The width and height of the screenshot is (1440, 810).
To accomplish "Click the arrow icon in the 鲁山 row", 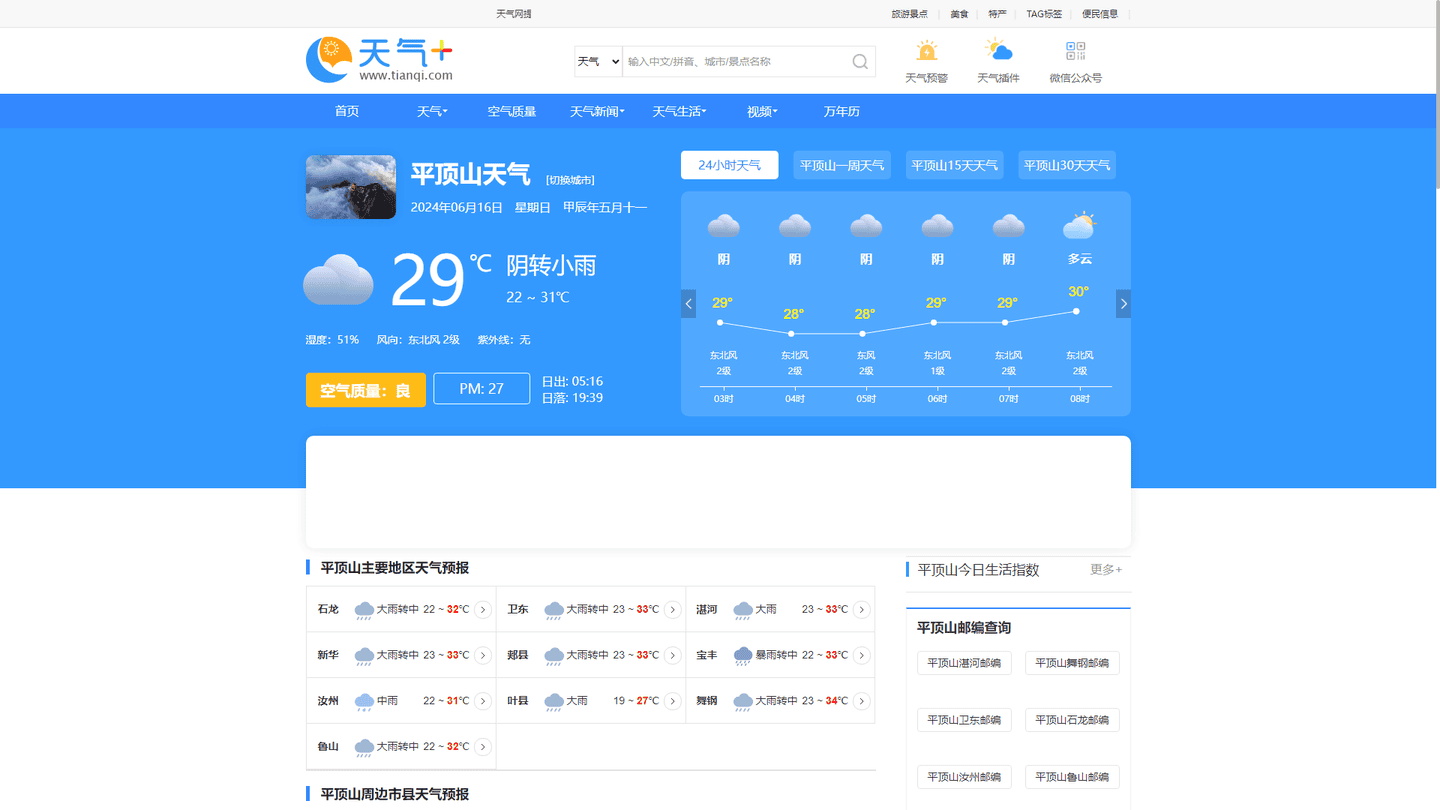I will [483, 747].
